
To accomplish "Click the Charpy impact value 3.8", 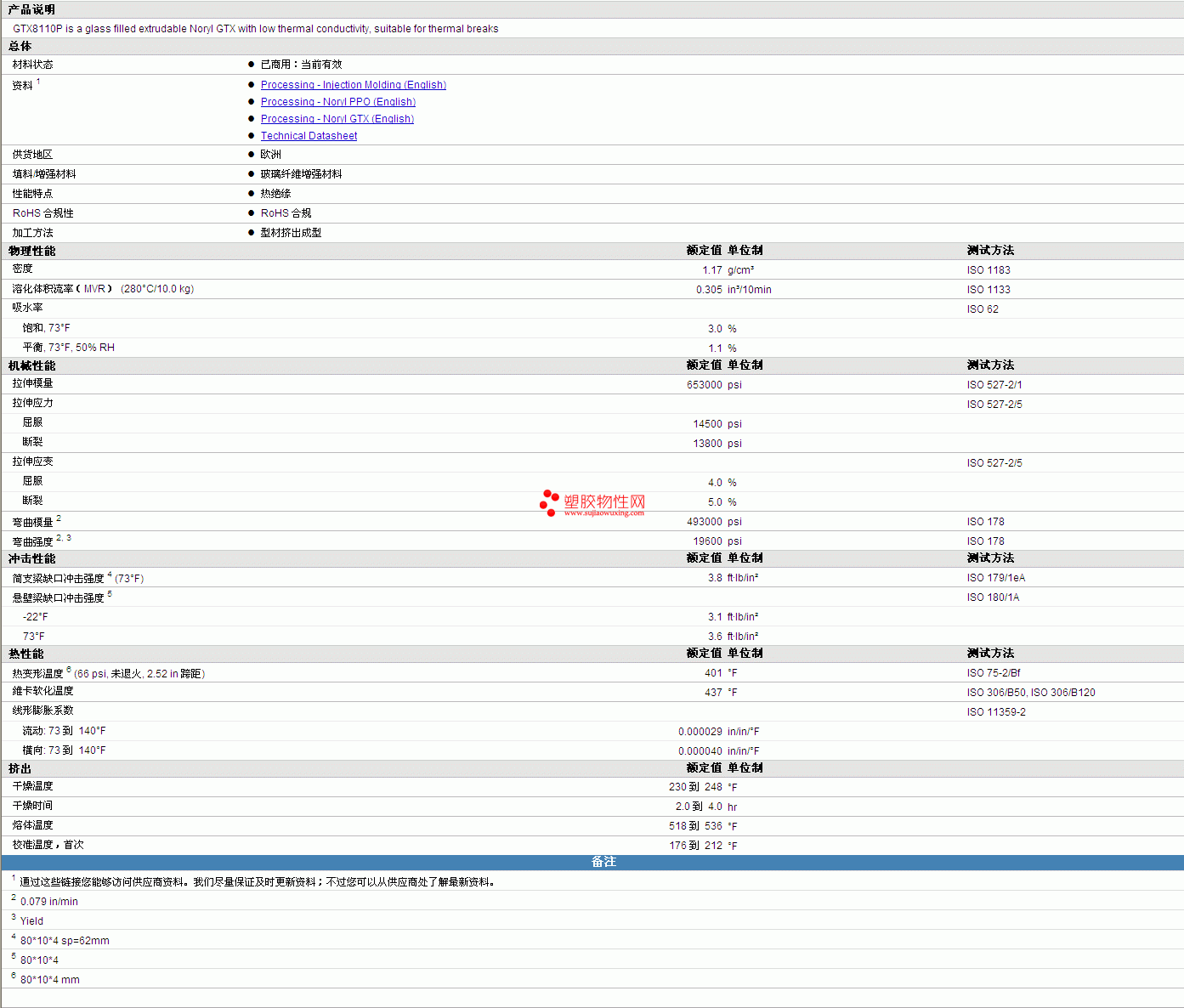I will (715, 578).
